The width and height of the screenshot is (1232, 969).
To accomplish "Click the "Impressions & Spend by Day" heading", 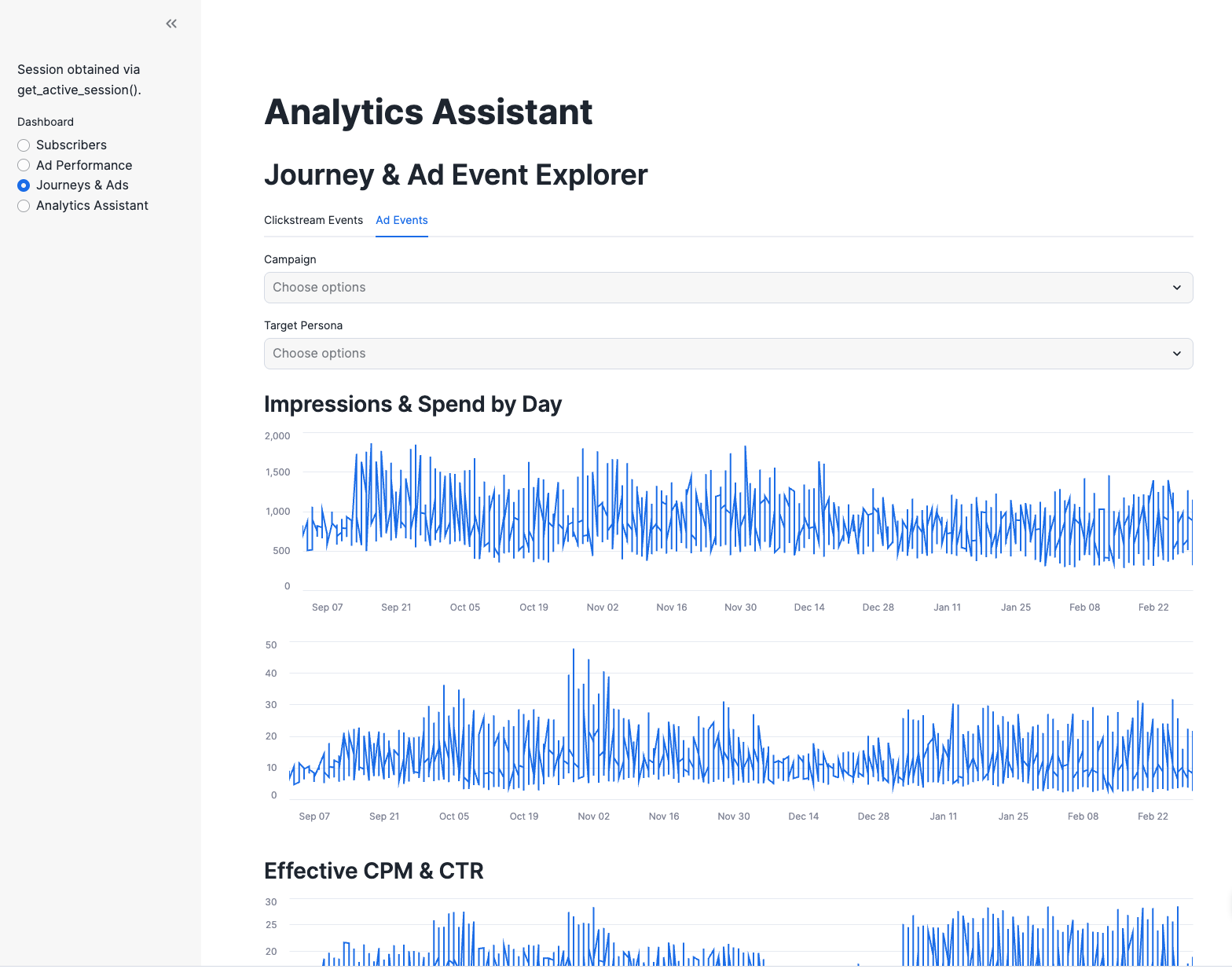I will pos(412,404).
